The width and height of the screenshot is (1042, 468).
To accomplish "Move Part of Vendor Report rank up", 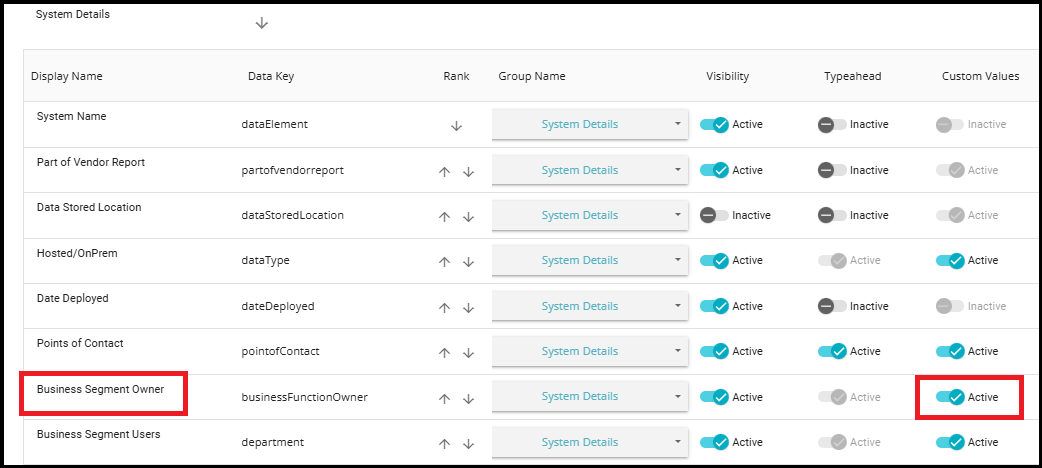I will click(x=445, y=171).
